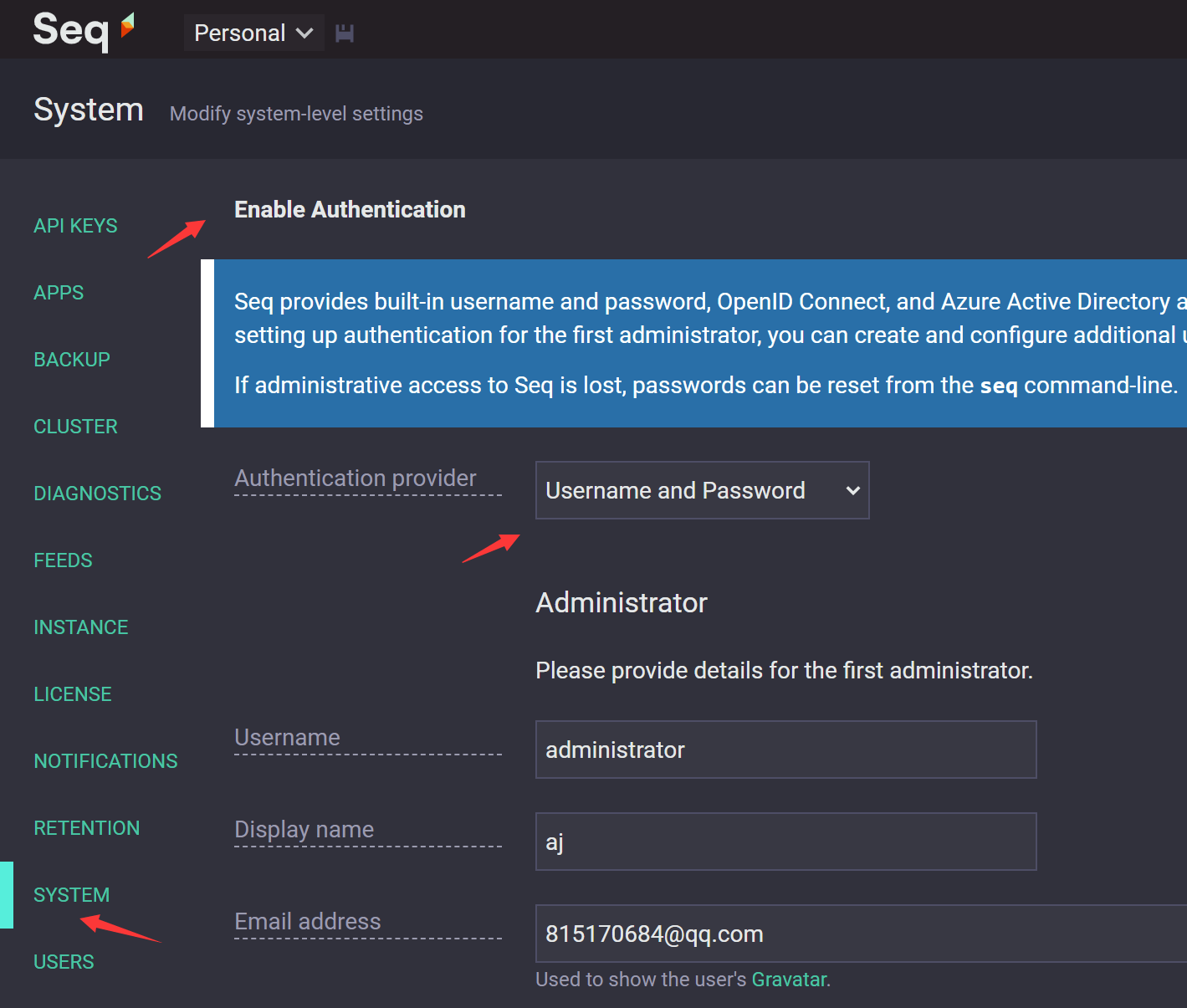Open the INSTANCE settings
This screenshot has width=1187, height=1008.
[81, 627]
